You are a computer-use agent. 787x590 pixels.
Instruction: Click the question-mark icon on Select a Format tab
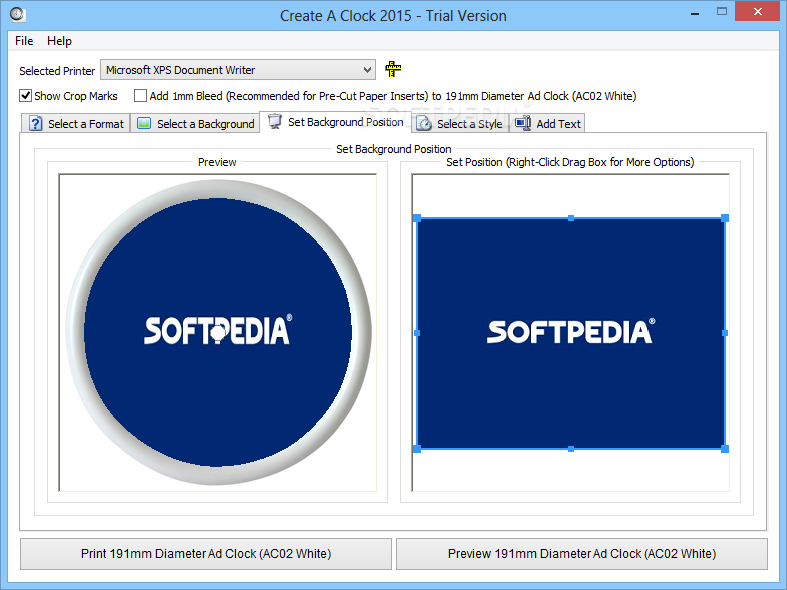[36, 123]
